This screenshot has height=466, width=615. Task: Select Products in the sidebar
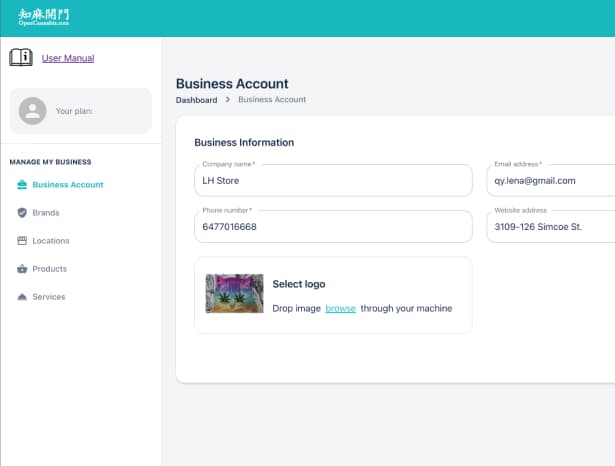pyautogui.click(x=49, y=269)
